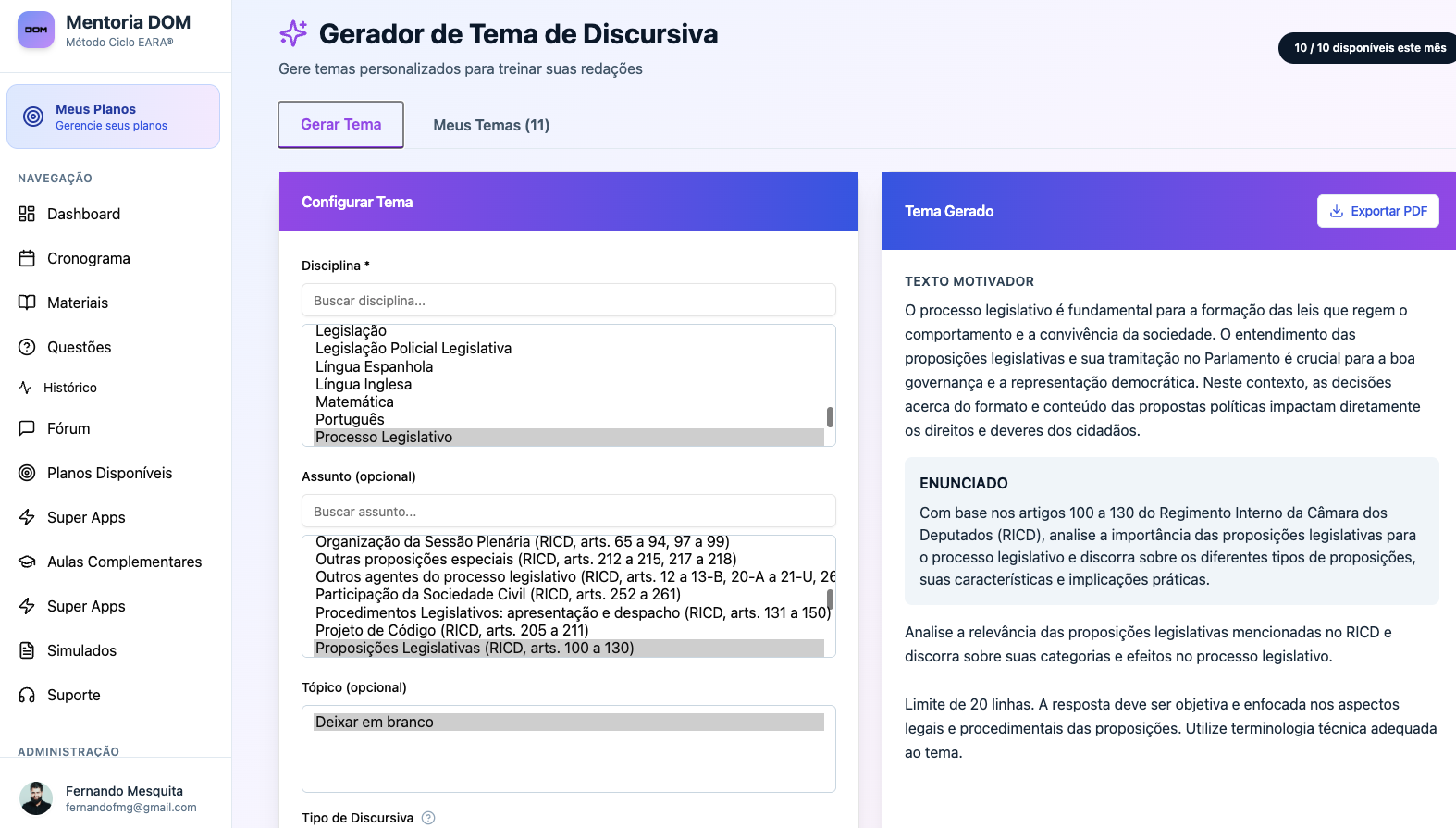This screenshot has height=828, width=1456.
Task: Select Processo Legislativo discipline
Action: point(569,438)
